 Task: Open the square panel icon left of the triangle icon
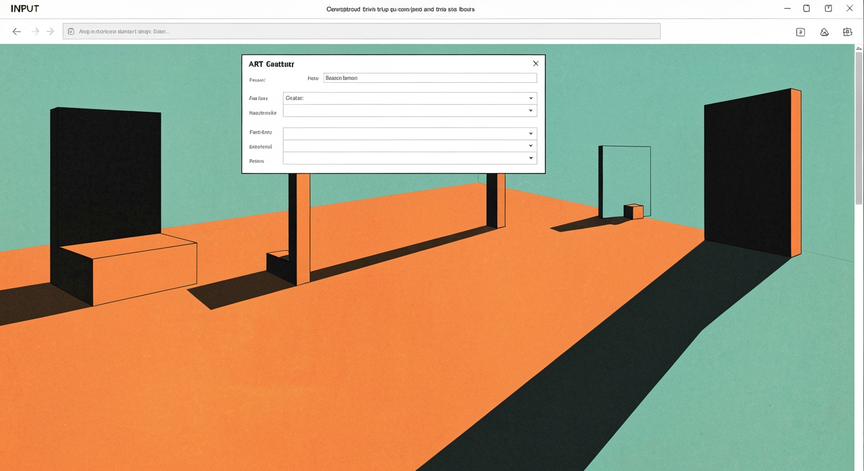[x=801, y=32]
